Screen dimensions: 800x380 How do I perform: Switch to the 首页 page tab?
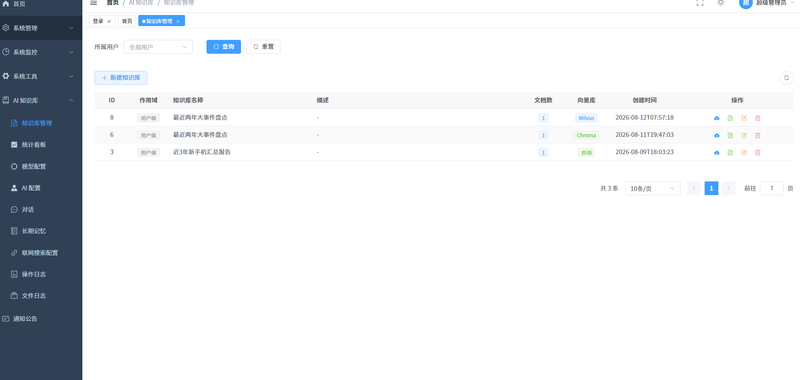pyautogui.click(x=127, y=21)
